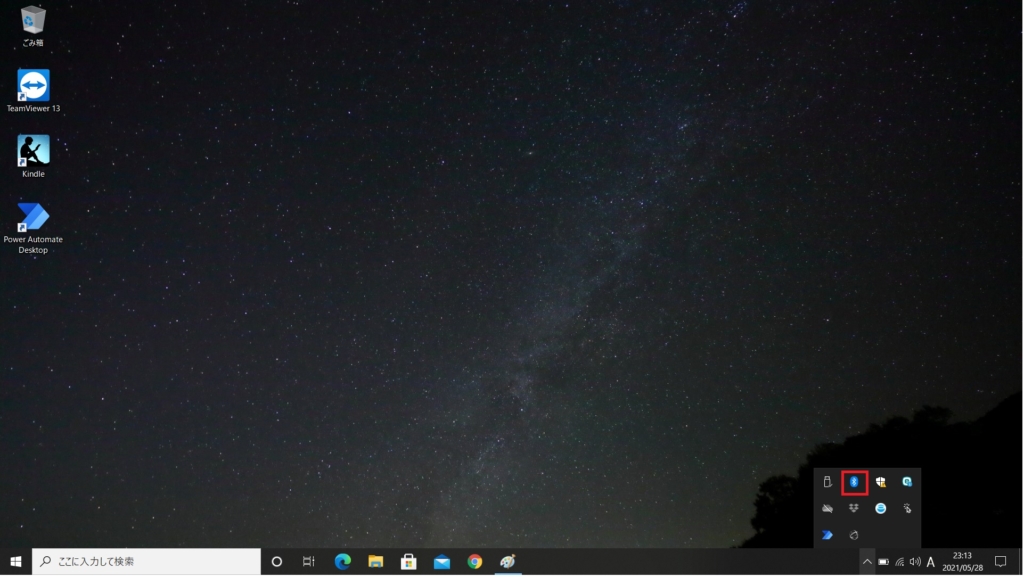Image resolution: width=1024 pixels, height=577 pixels.
Task: Open the Wi-Fi network icon
Action: [x=899, y=562]
